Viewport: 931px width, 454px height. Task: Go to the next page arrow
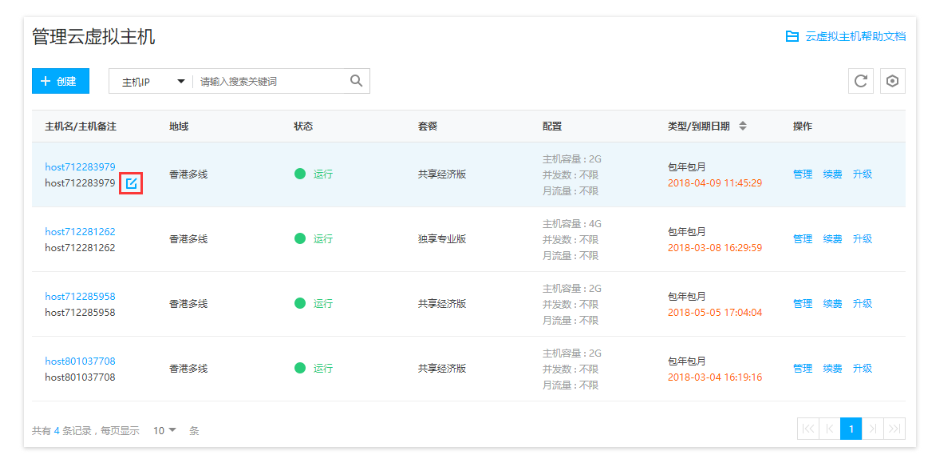click(x=873, y=429)
